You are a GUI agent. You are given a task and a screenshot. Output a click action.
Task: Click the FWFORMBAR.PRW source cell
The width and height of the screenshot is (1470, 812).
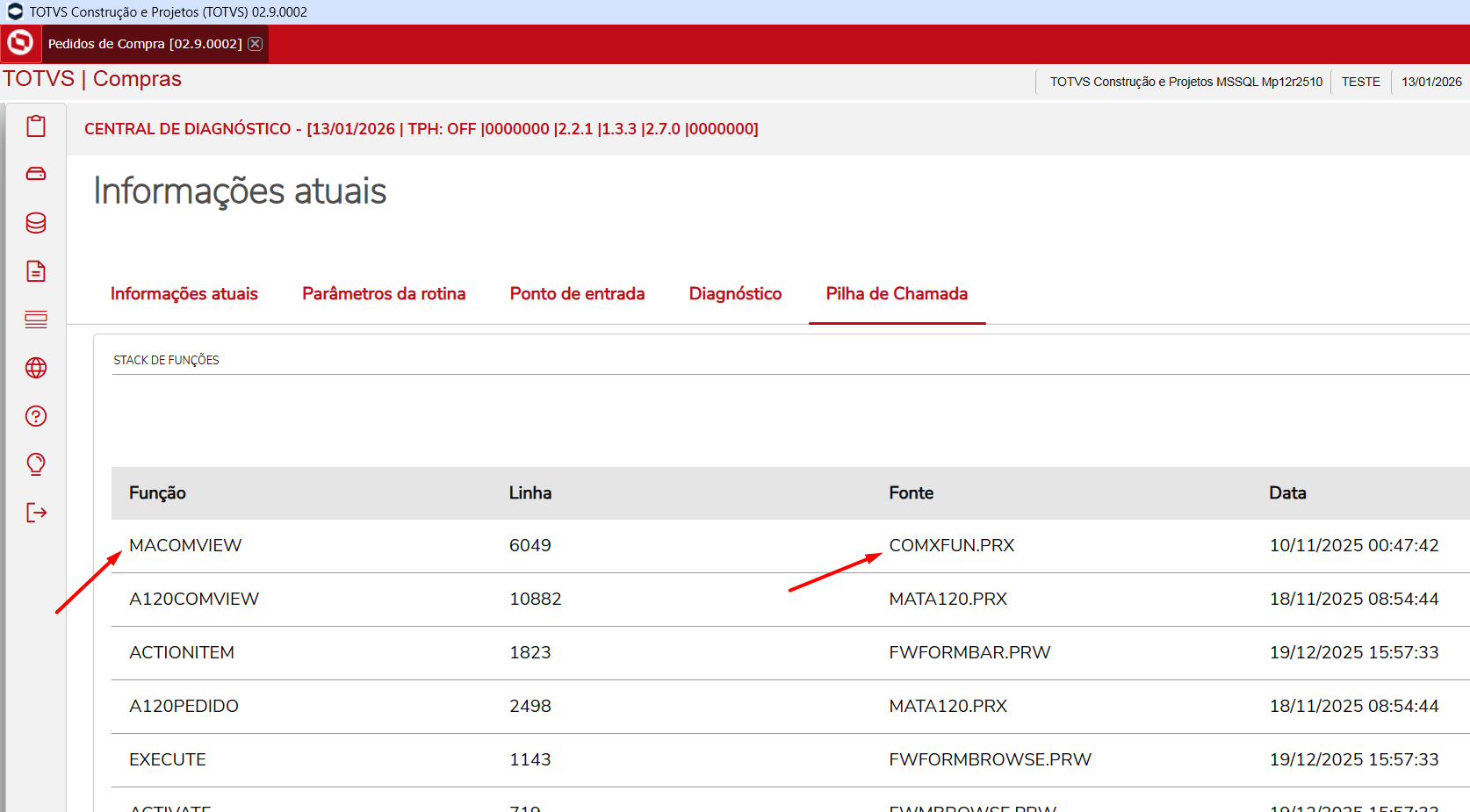969,653
